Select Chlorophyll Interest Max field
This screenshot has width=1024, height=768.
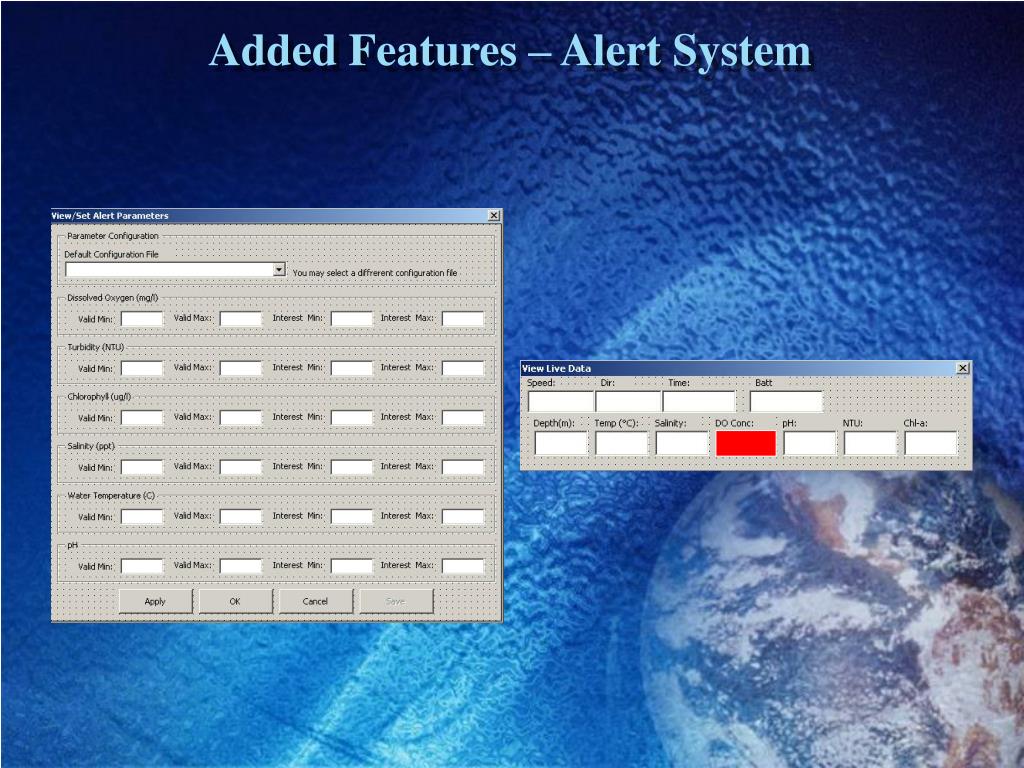462,418
